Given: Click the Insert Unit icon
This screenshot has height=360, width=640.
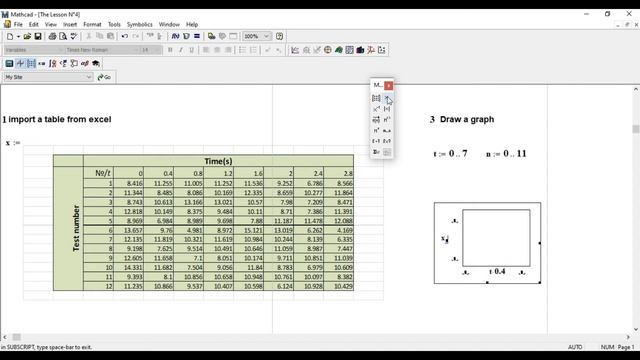Looking at the screenshot, I should pos(186,36).
